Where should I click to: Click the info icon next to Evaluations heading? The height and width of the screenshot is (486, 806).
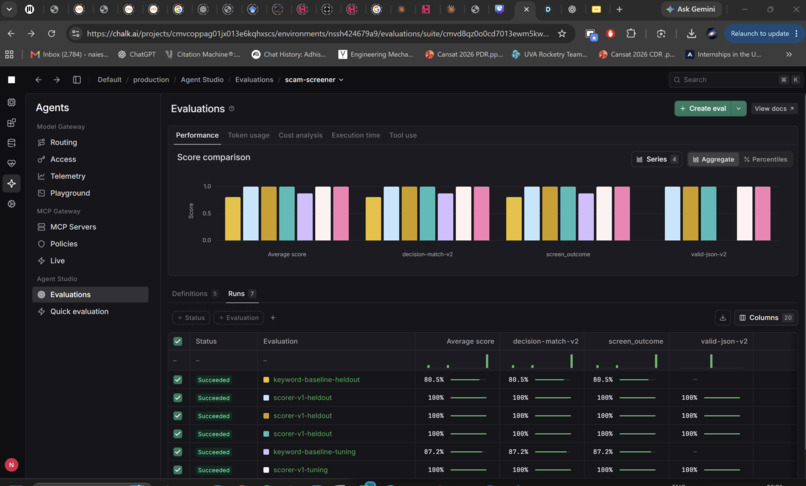[x=231, y=109]
